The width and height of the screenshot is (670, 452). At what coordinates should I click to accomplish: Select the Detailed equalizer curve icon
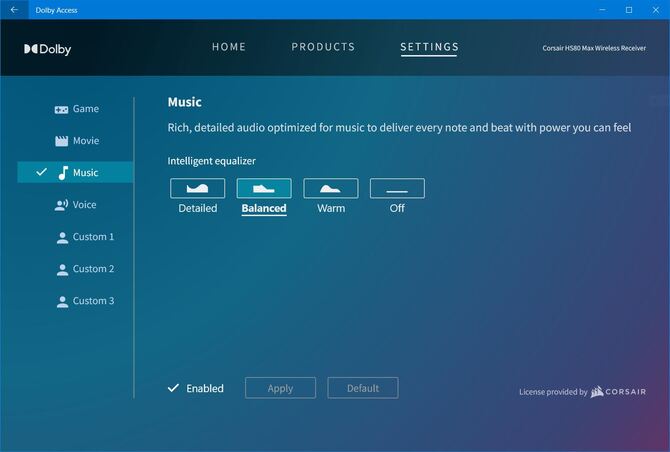(197, 188)
